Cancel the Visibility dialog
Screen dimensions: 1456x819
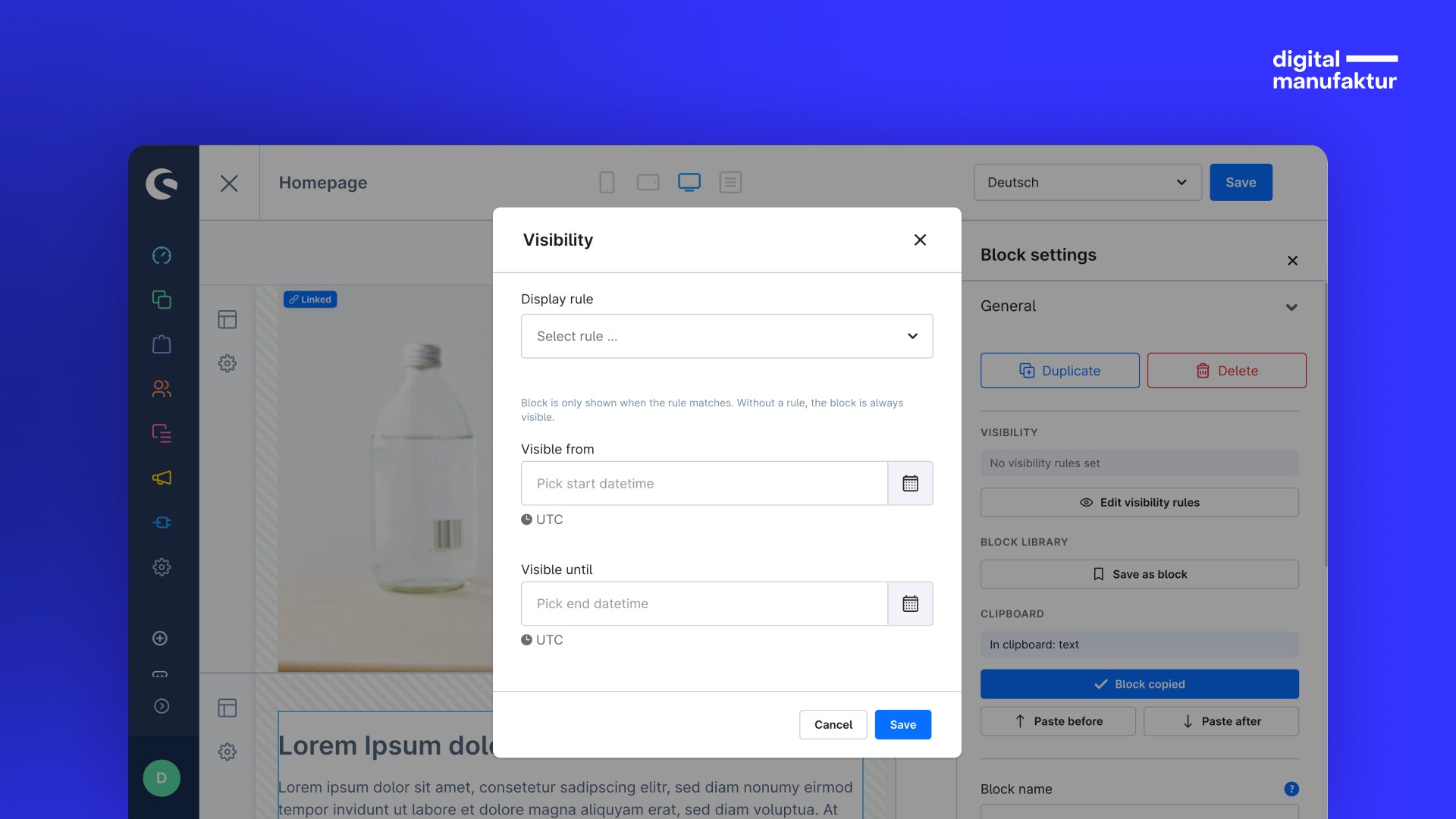point(833,724)
